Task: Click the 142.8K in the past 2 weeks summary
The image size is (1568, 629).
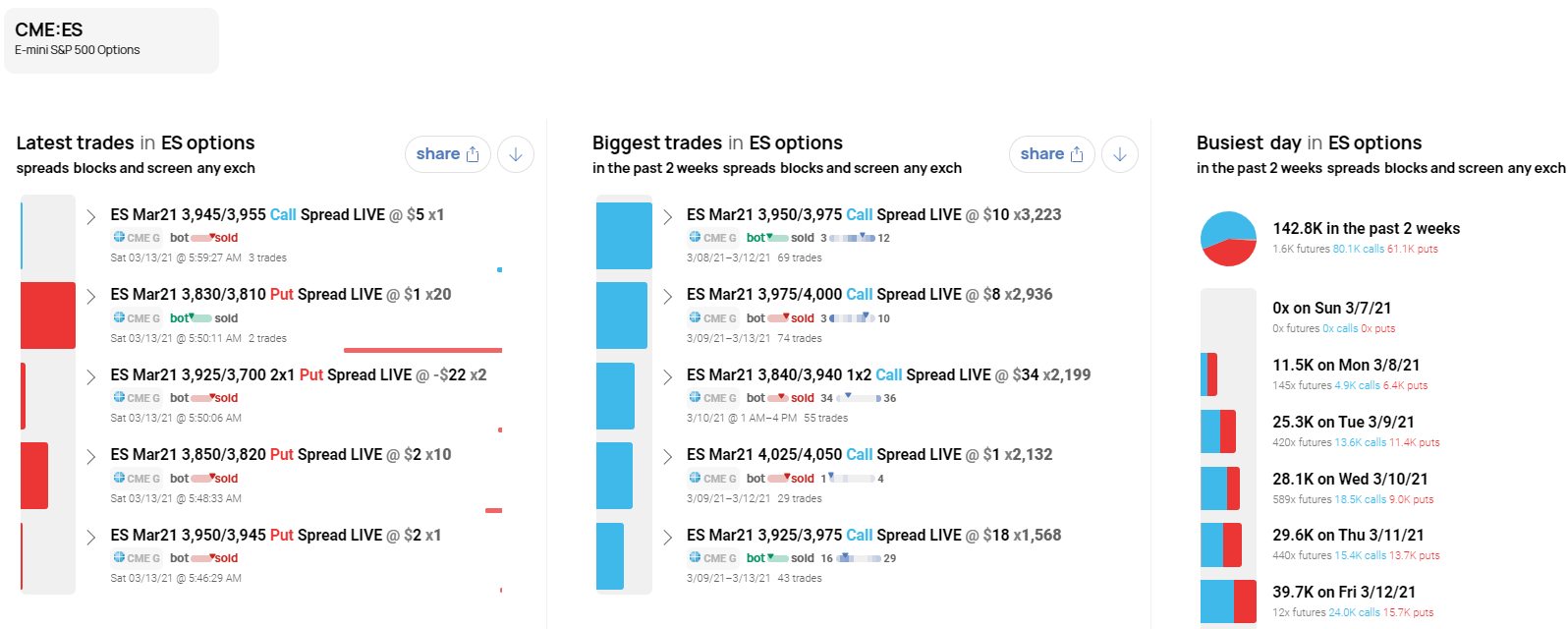Action: (x=1366, y=228)
